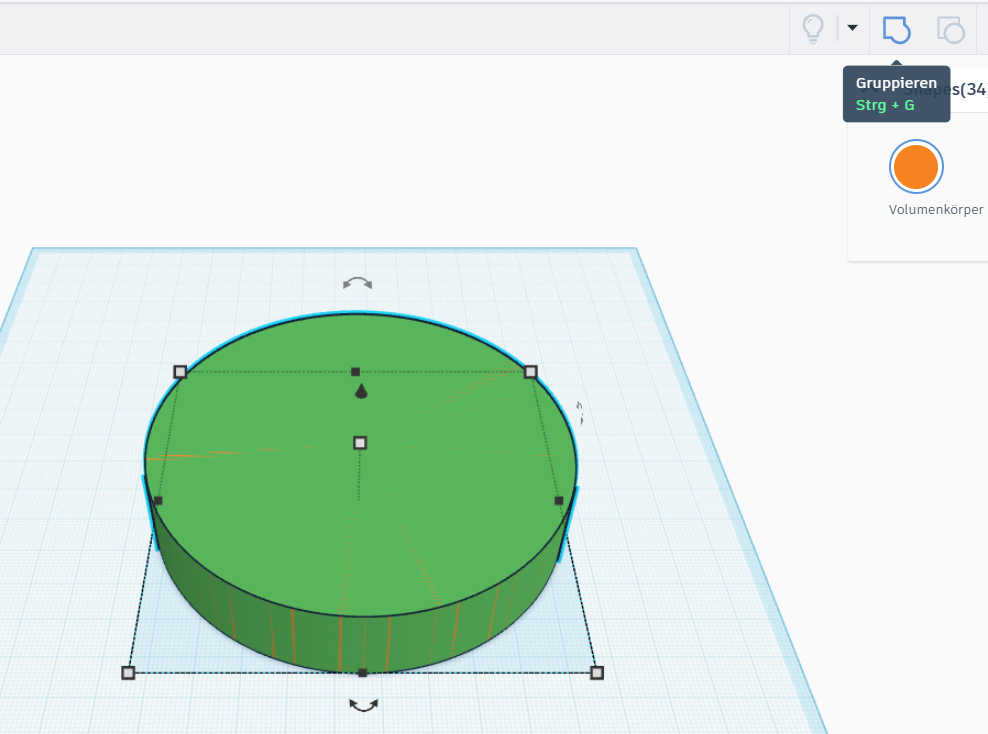Click the bottom rotation arrow handle
Viewport: 988px width, 734px height.
coord(364,706)
